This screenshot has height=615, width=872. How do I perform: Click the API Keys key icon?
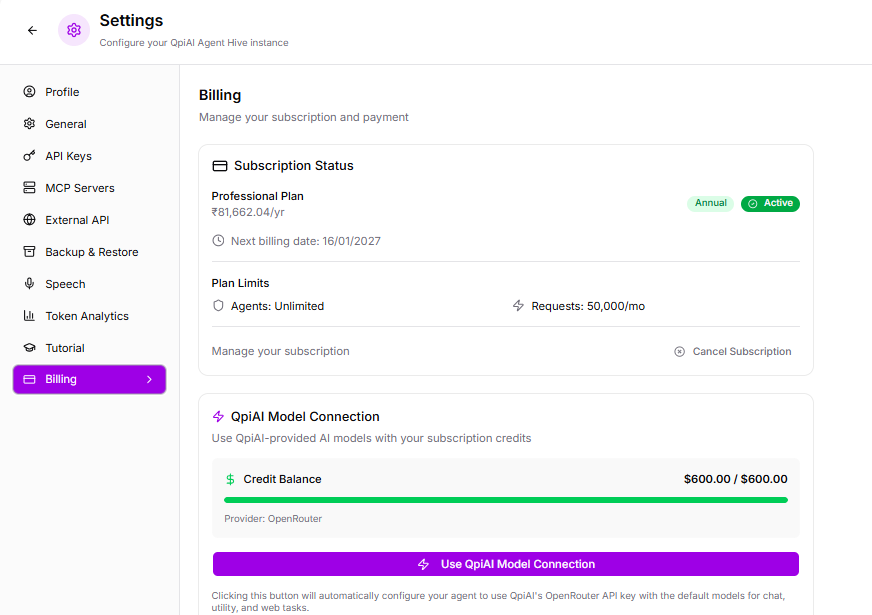29,156
